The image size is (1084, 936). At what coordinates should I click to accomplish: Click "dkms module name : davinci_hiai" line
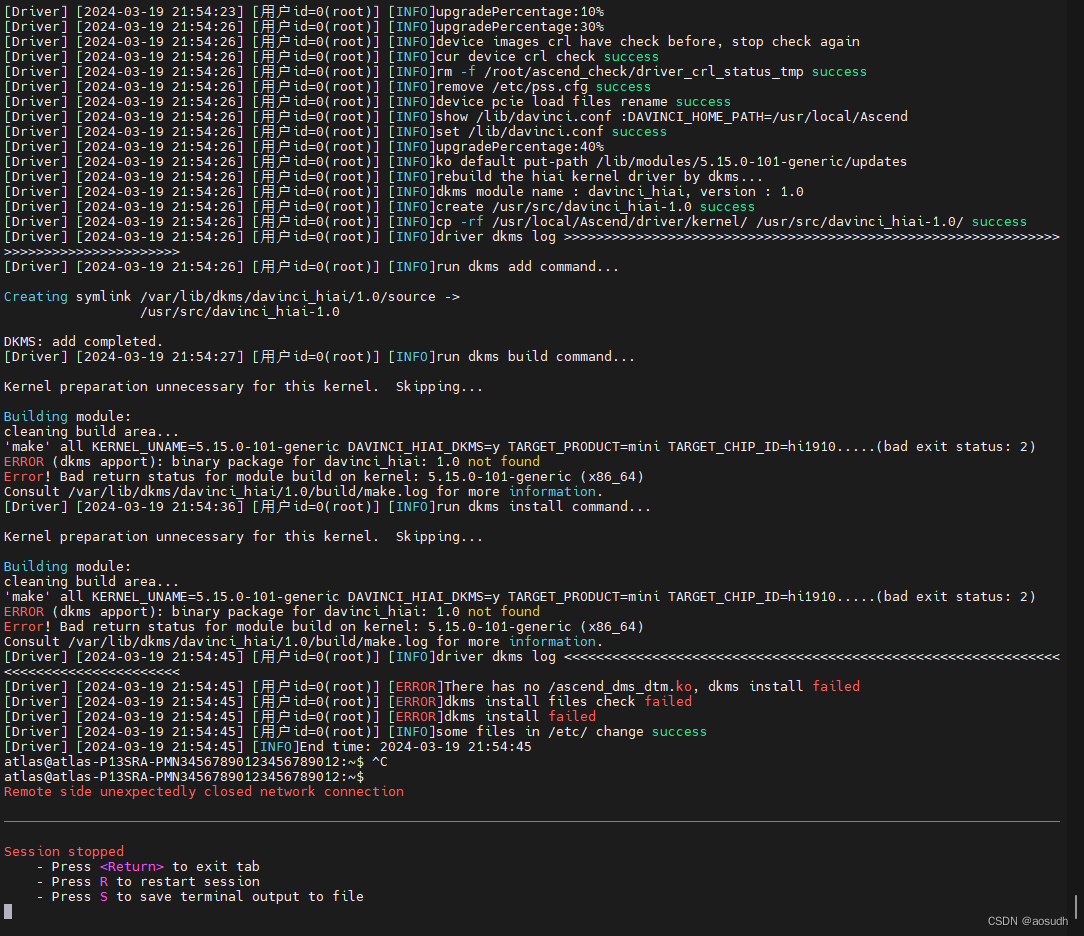pyautogui.click(x=404, y=191)
